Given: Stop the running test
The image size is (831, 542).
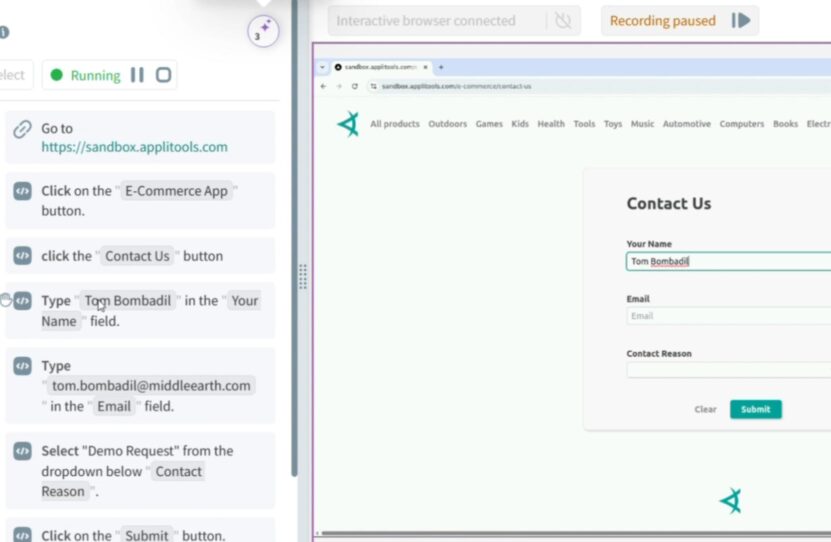Looking at the screenshot, I should coord(163,75).
